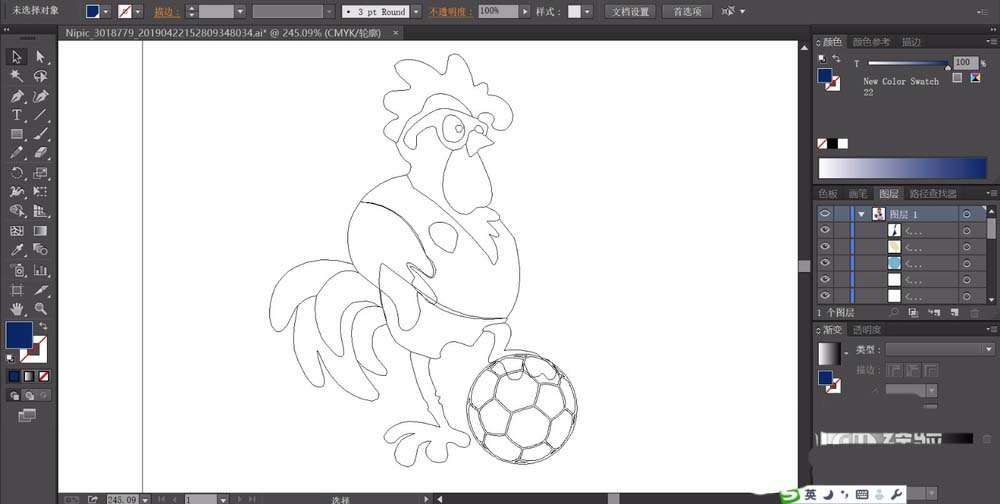Click the black swatch in Color panel
The image size is (1000, 504).
(x=832, y=144)
